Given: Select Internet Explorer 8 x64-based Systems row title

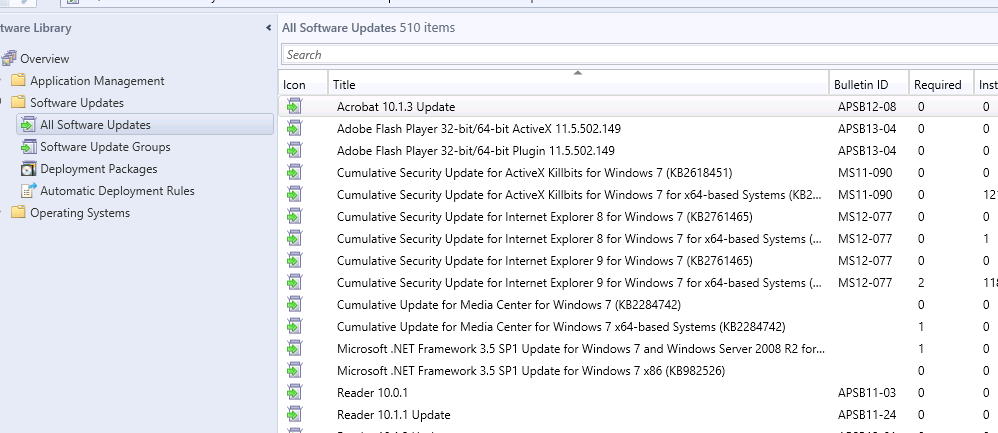Looking at the screenshot, I should point(579,239).
